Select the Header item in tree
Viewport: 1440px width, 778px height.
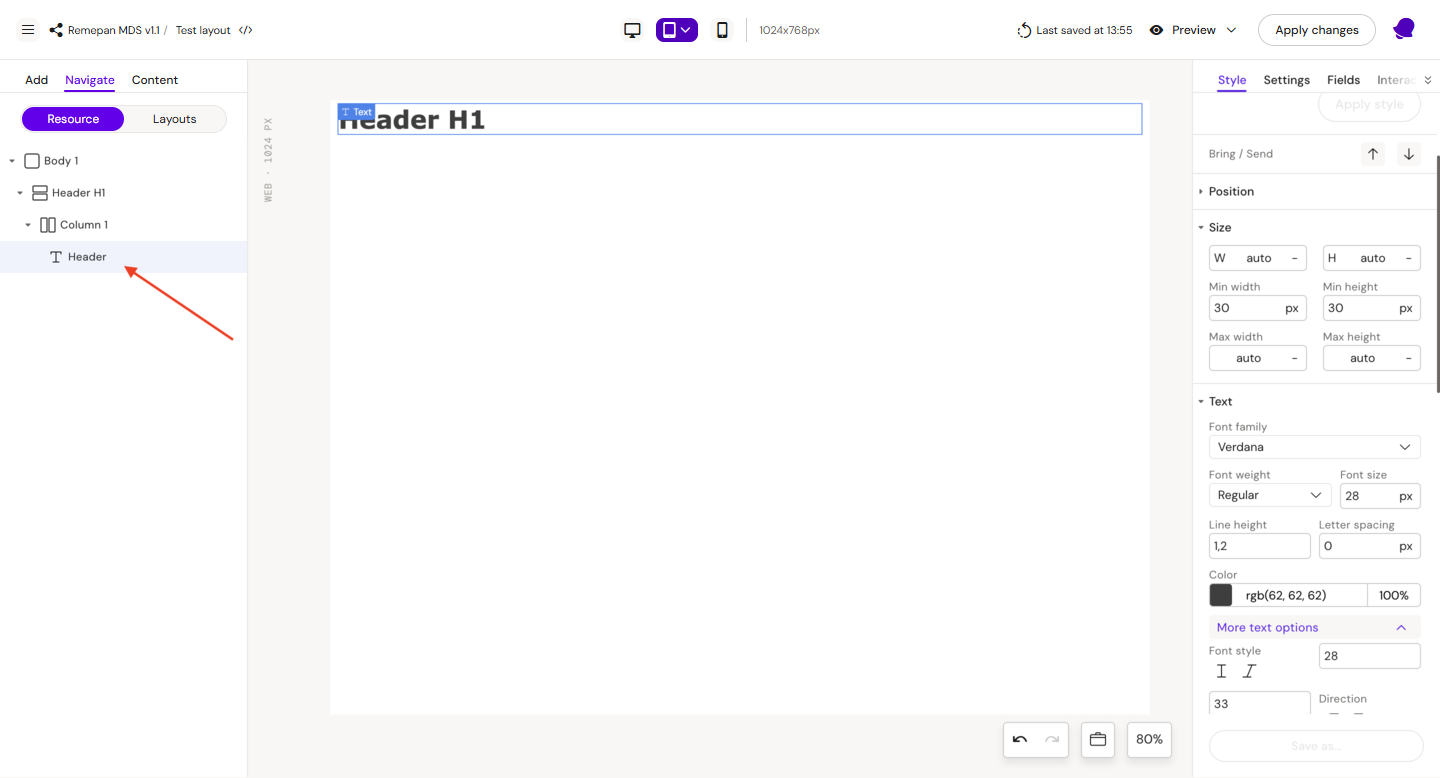click(x=123, y=257)
